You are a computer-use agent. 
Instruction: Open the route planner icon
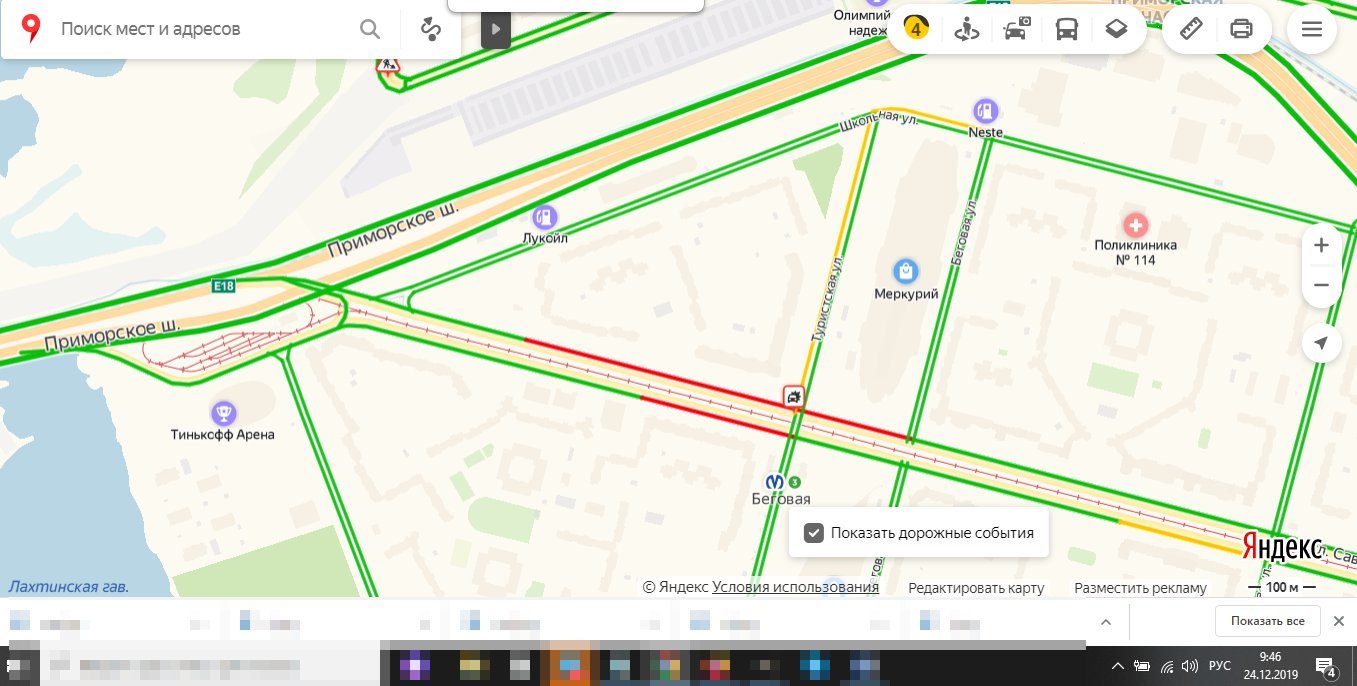click(x=431, y=29)
